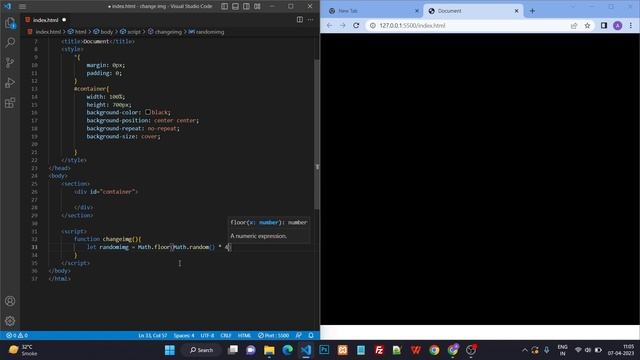Open the Windows Start menu
Viewport: 640px width, 360px height.
(170, 350)
